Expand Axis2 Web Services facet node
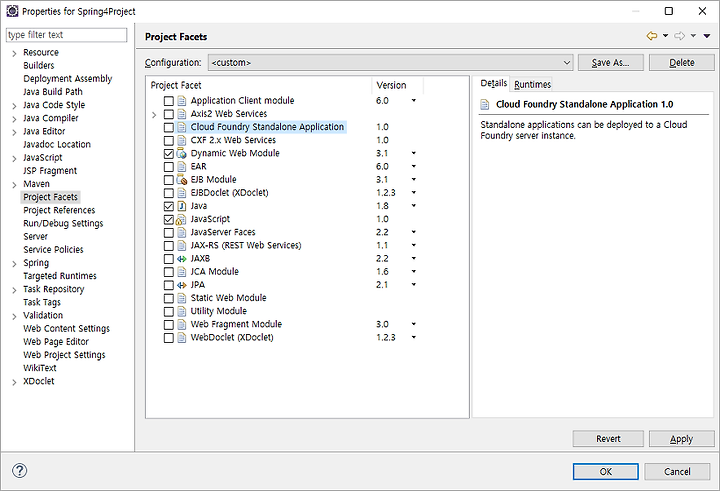Viewport: 720px width, 491px height. pos(154,114)
